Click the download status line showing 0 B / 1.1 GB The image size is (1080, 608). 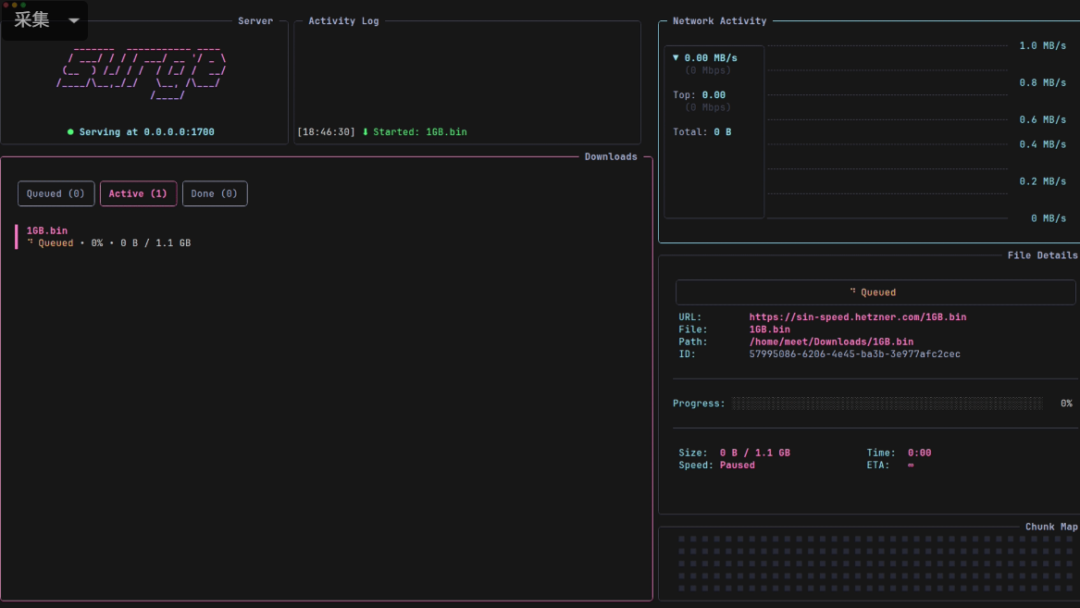click(109, 243)
